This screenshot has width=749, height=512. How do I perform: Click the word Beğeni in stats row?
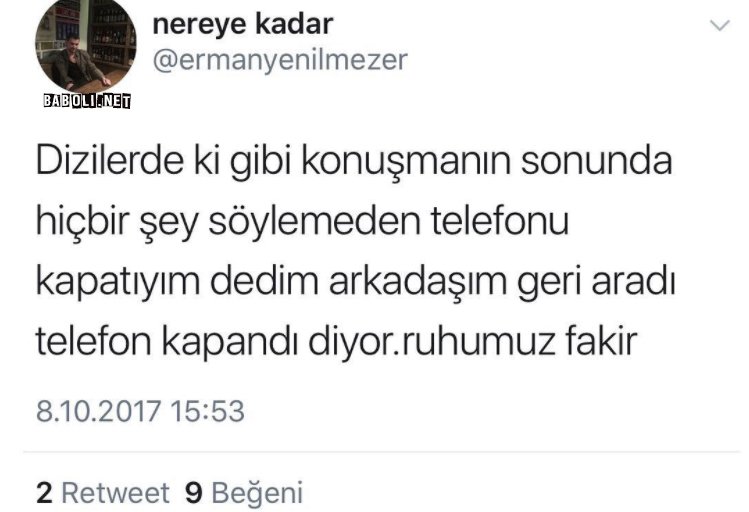point(257,494)
